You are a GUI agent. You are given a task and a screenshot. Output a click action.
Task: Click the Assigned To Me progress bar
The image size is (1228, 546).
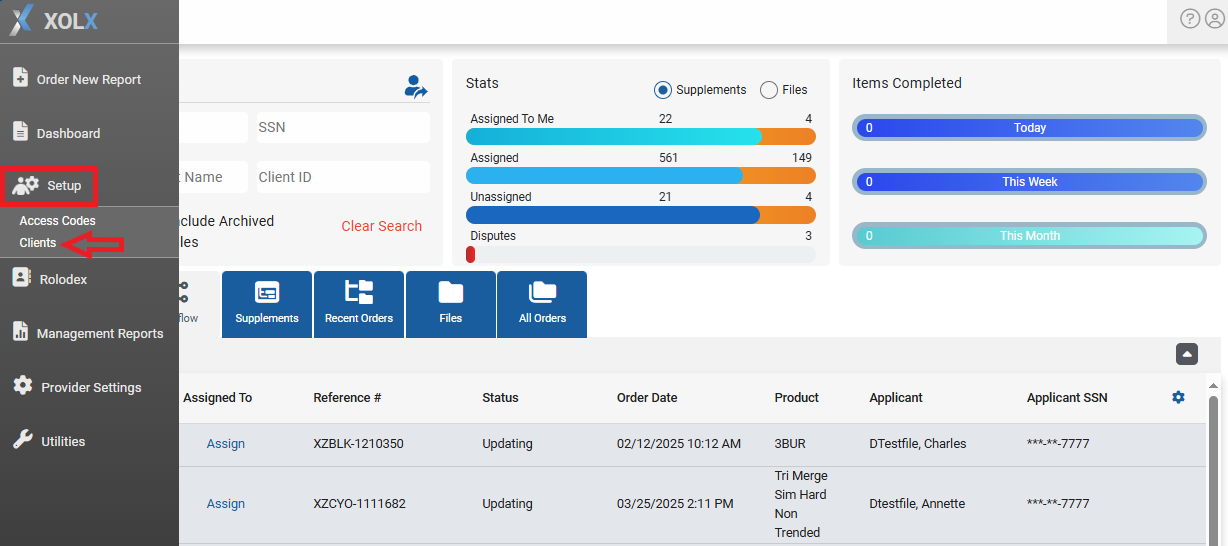[641, 137]
